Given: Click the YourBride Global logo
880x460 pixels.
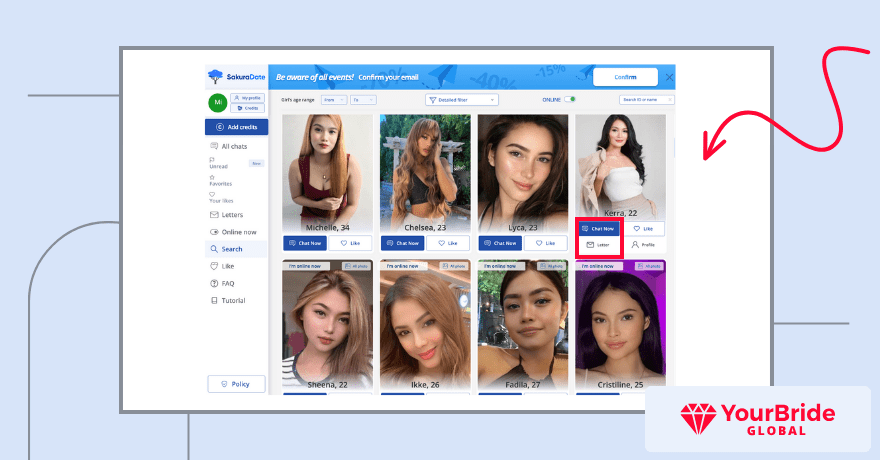Looking at the screenshot, I should (x=758, y=419).
